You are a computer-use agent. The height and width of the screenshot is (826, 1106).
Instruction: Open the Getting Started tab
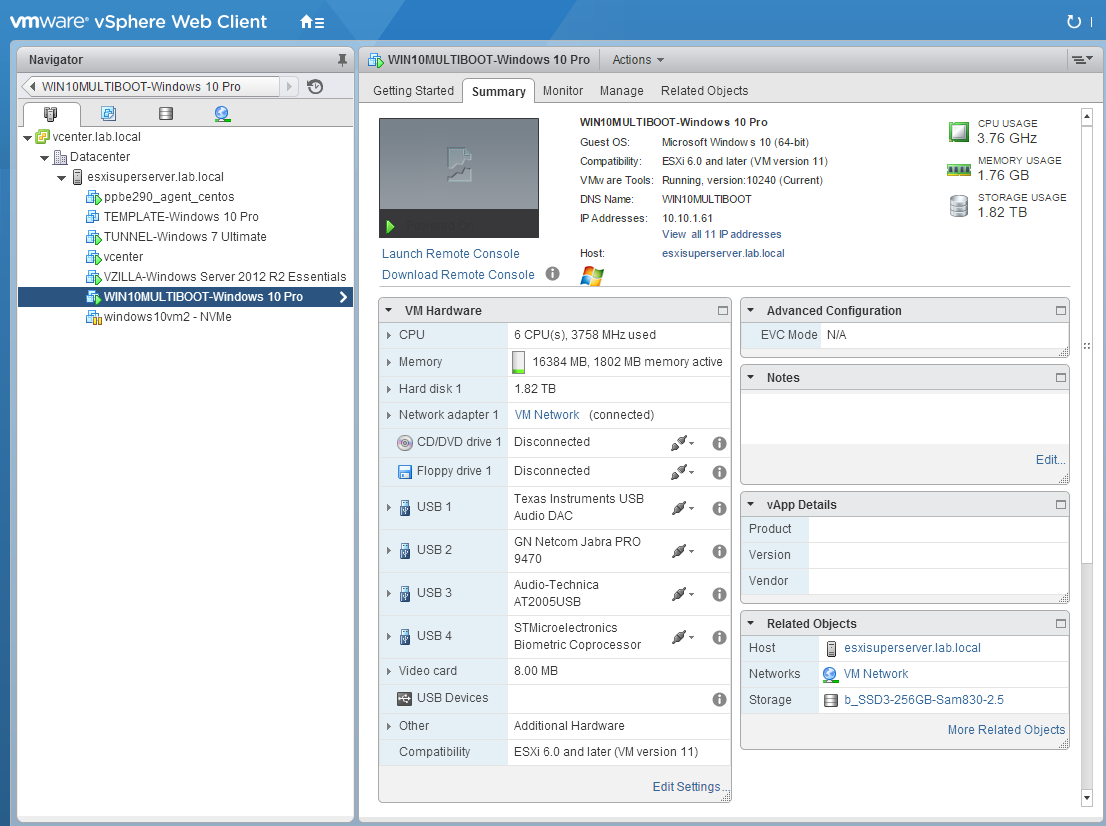[x=413, y=90]
